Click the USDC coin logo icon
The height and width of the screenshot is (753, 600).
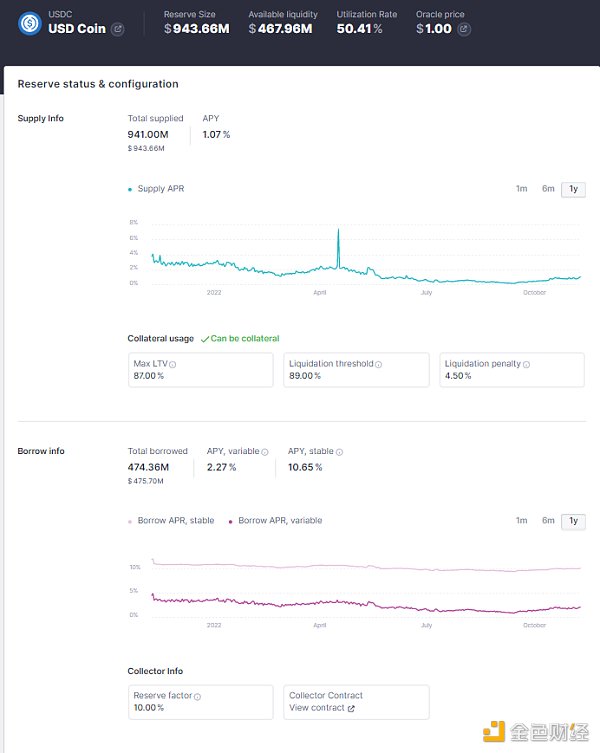[30, 23]
